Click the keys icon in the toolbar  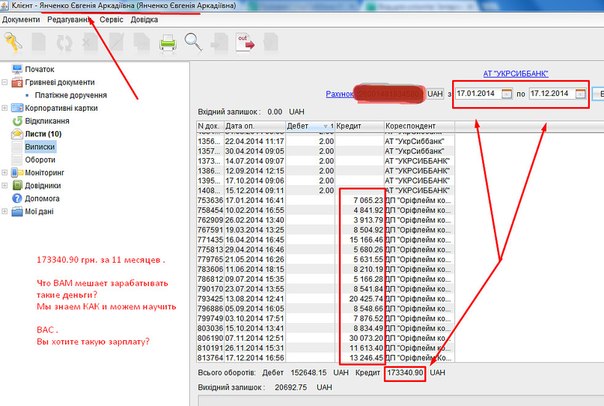pos(13,42)
